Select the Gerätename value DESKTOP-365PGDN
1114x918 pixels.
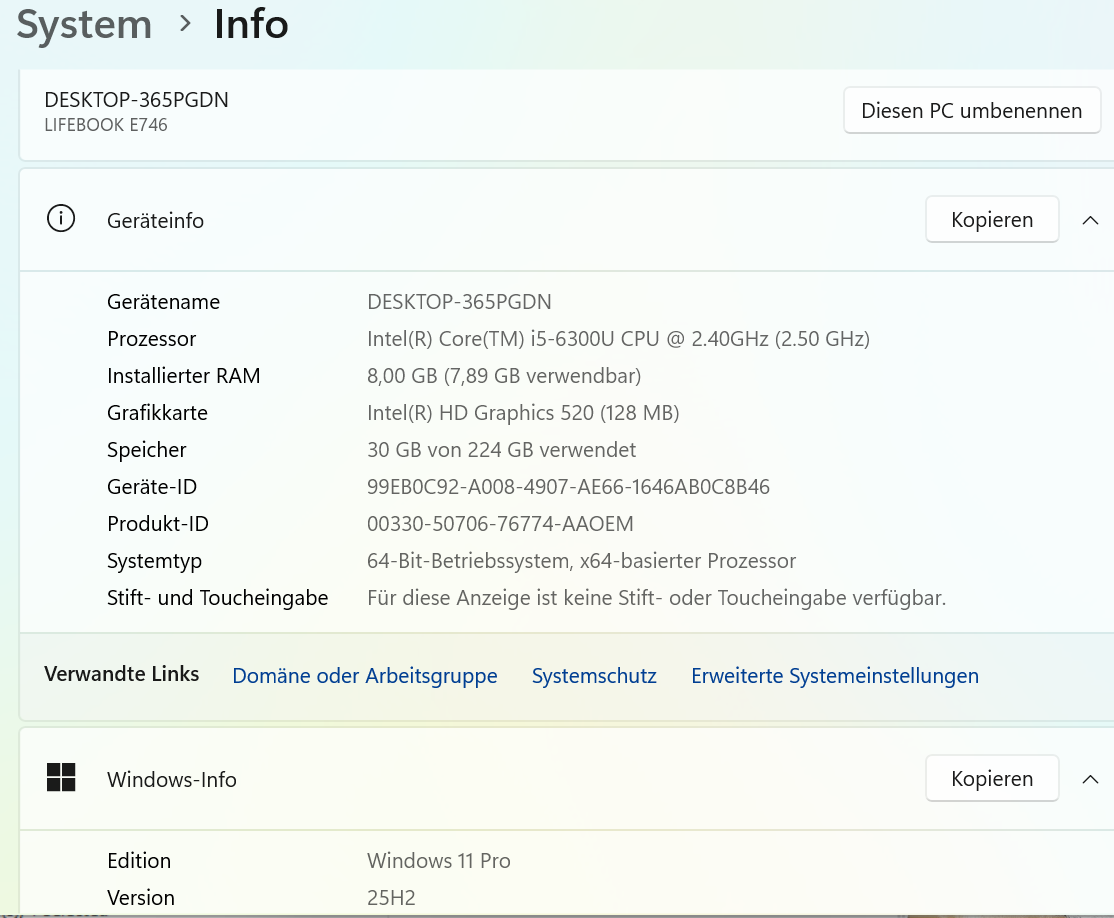pyautogui.click(x=459, y=302)
